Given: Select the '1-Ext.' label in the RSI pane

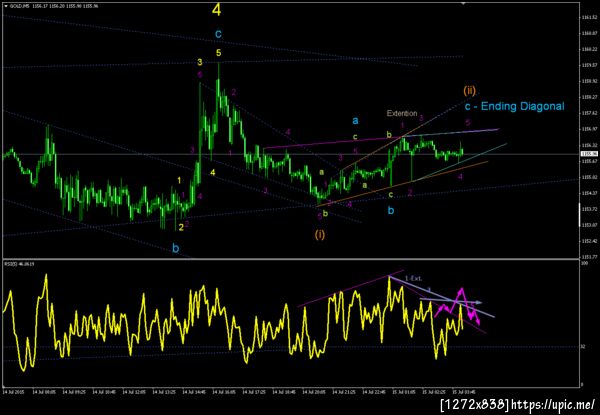Looking at the screenshot, I should (x=413, y=278).
